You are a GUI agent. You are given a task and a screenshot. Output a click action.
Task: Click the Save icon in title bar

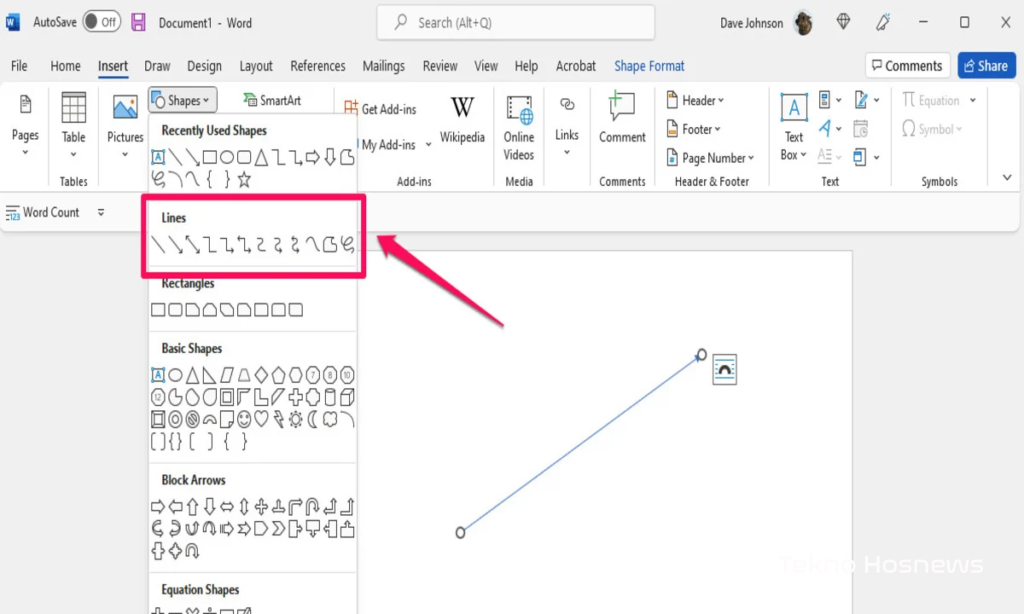[x=138, y=22]
